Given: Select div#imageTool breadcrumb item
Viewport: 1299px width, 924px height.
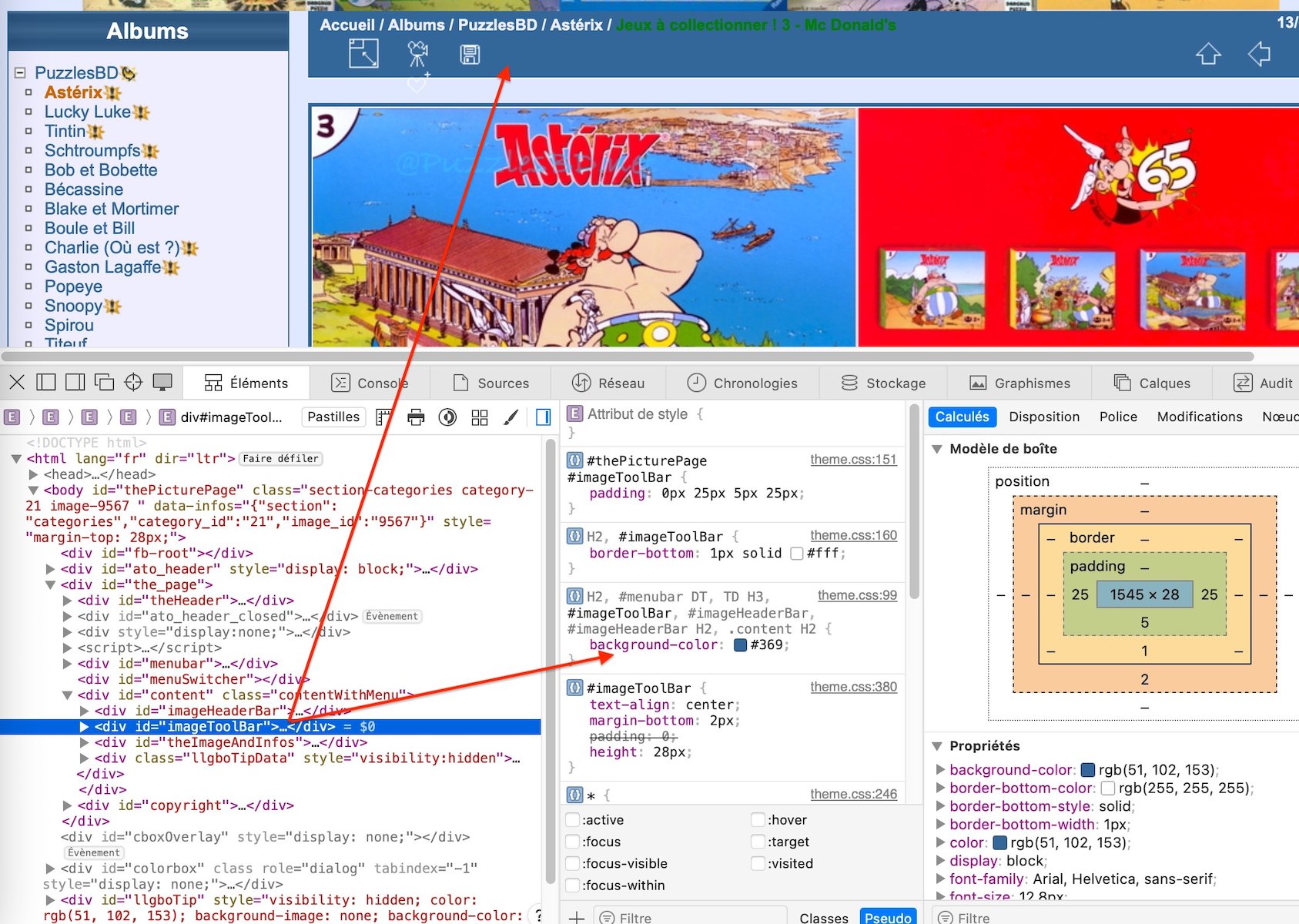Looking at the screenshot, I should pos(221,417).
